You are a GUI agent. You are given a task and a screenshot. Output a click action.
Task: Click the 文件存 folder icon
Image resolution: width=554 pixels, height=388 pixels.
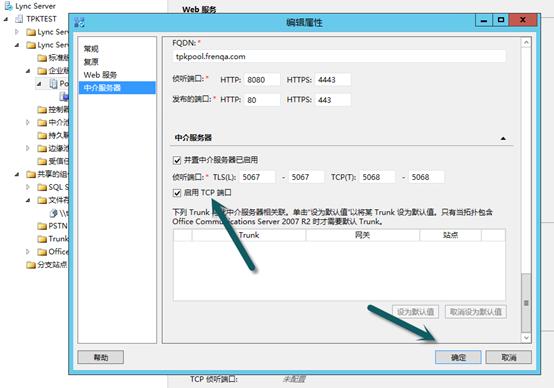click(42, 200)
